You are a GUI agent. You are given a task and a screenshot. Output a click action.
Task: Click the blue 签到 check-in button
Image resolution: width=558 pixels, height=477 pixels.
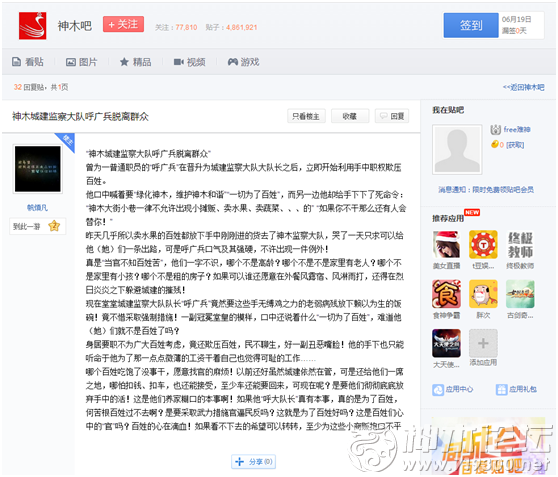tap(471, 25)
